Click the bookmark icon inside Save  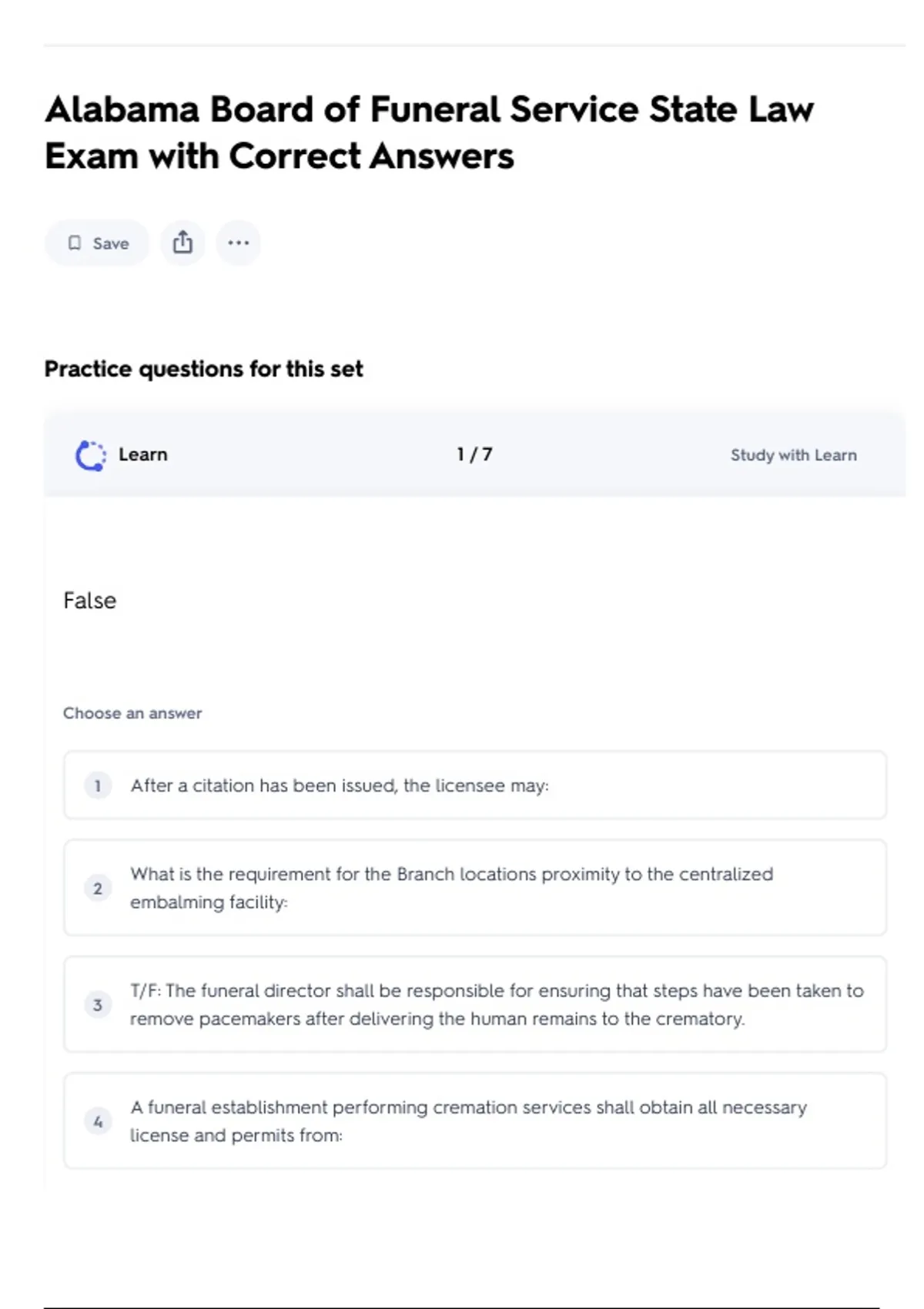coord(75,243)
